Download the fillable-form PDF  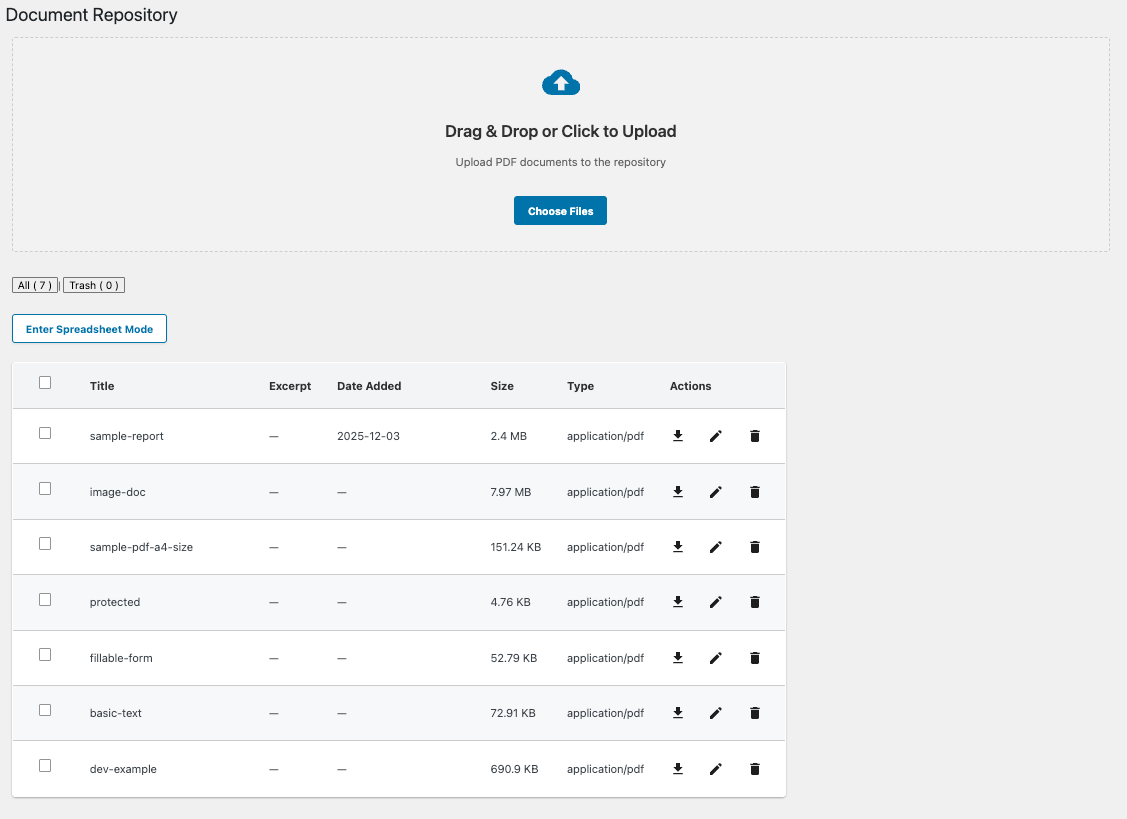click(678, 657)
